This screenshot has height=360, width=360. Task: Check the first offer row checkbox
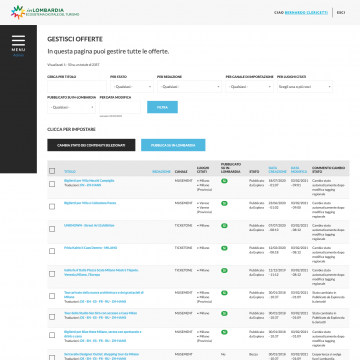[52, 184]
